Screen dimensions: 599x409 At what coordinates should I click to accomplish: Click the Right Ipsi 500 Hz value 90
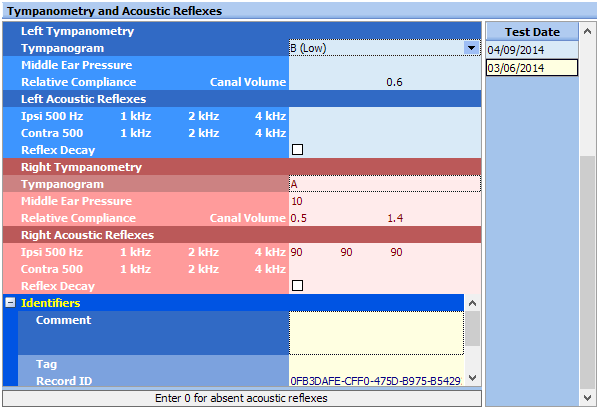tap(296, 252)
